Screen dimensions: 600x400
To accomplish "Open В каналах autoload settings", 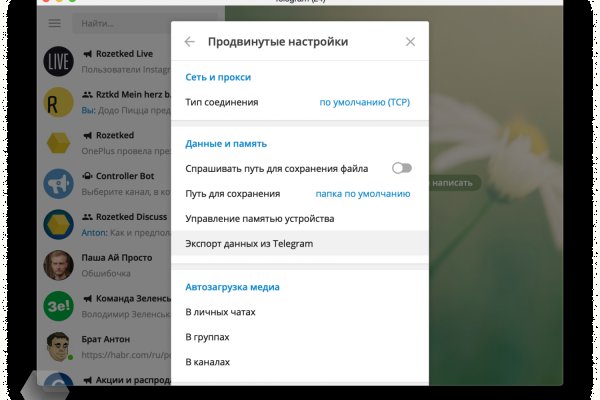I will tap(208, 362).
